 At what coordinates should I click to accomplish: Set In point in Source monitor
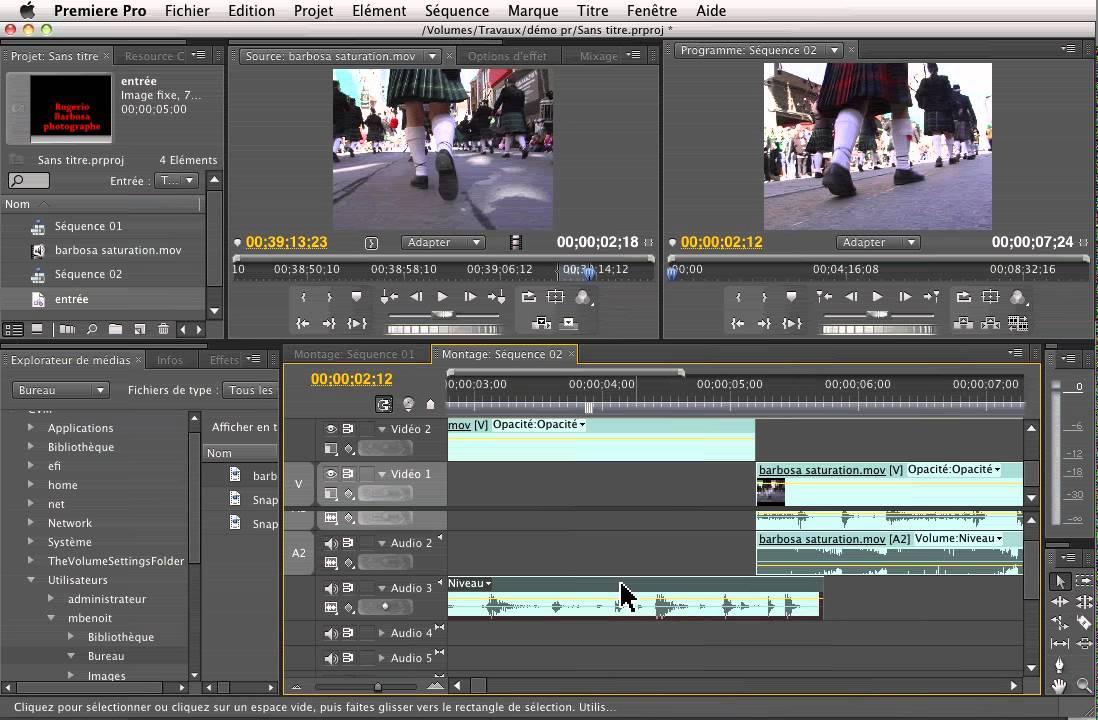pos(303,297)
